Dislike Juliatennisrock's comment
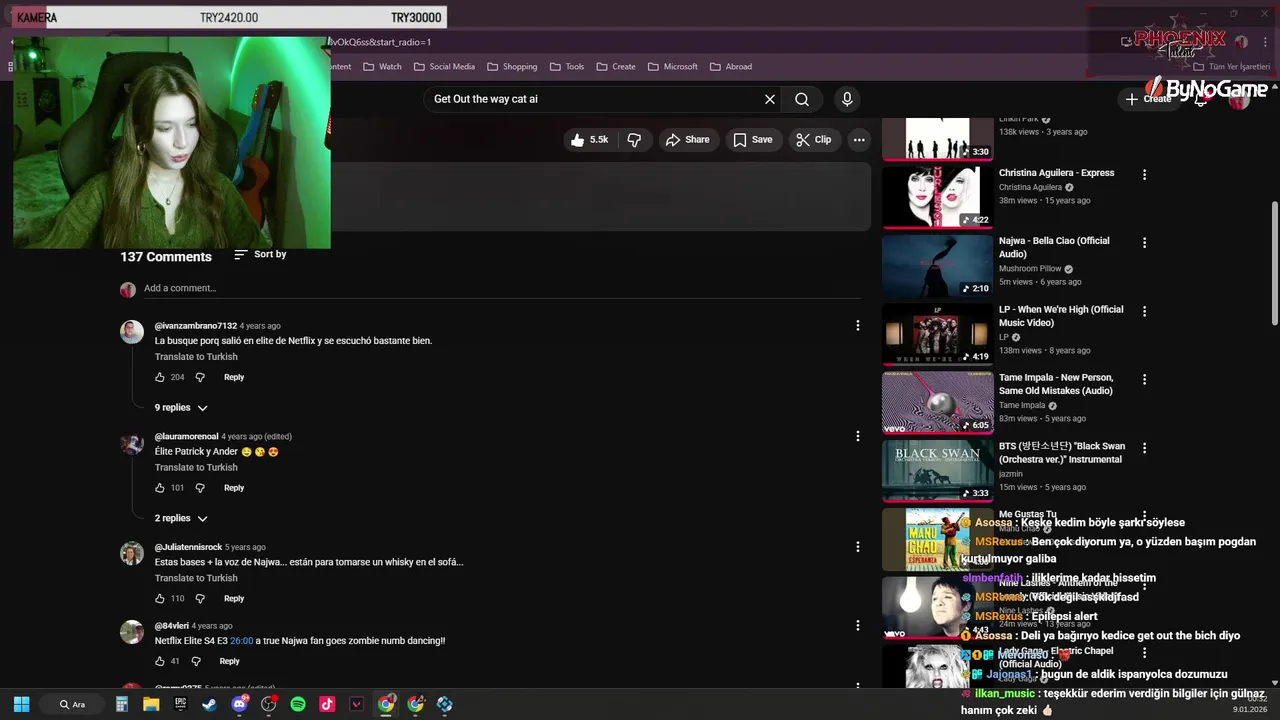The image size is (1280, 720). 200,598
